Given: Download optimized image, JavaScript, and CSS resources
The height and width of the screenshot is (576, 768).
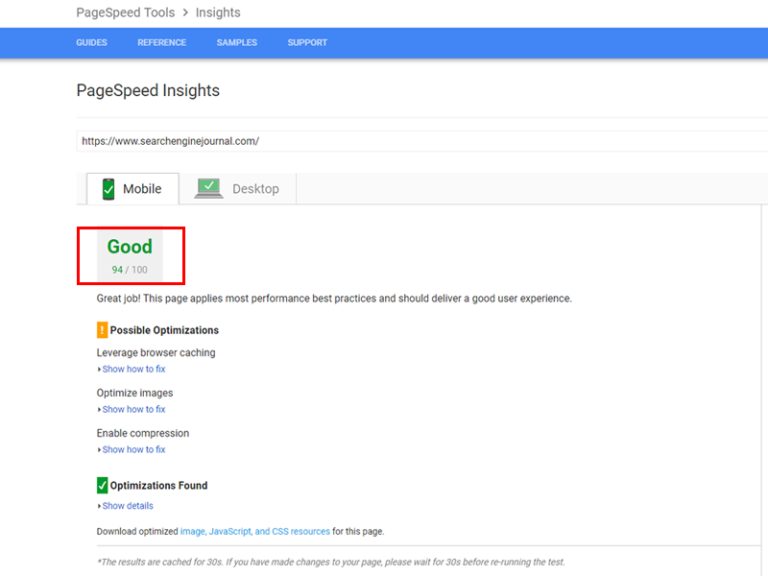Looking at the screenshot, I should tap(255, 531).
